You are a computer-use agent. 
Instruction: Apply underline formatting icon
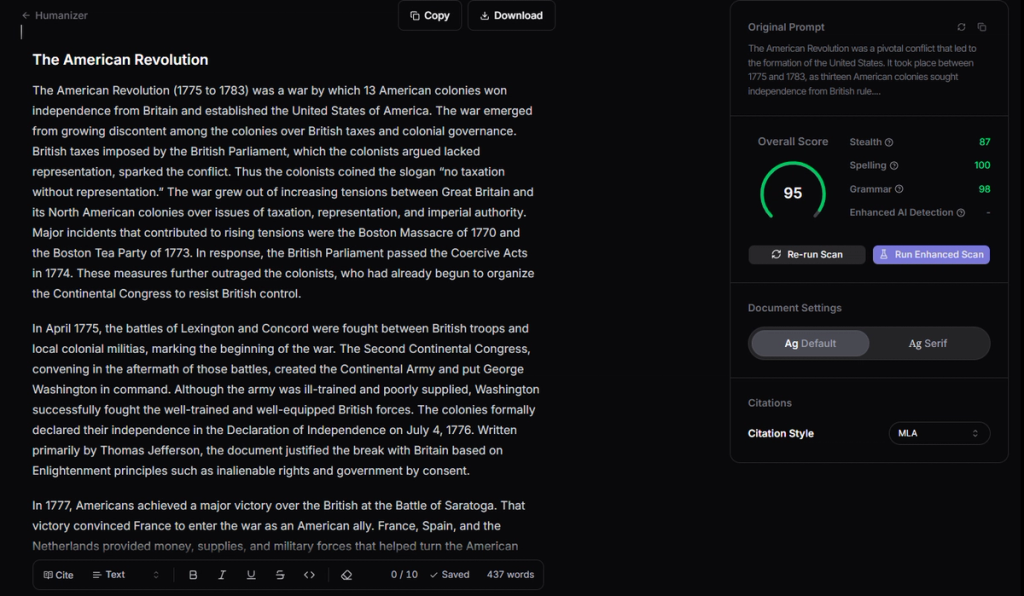tap(251, 574)
